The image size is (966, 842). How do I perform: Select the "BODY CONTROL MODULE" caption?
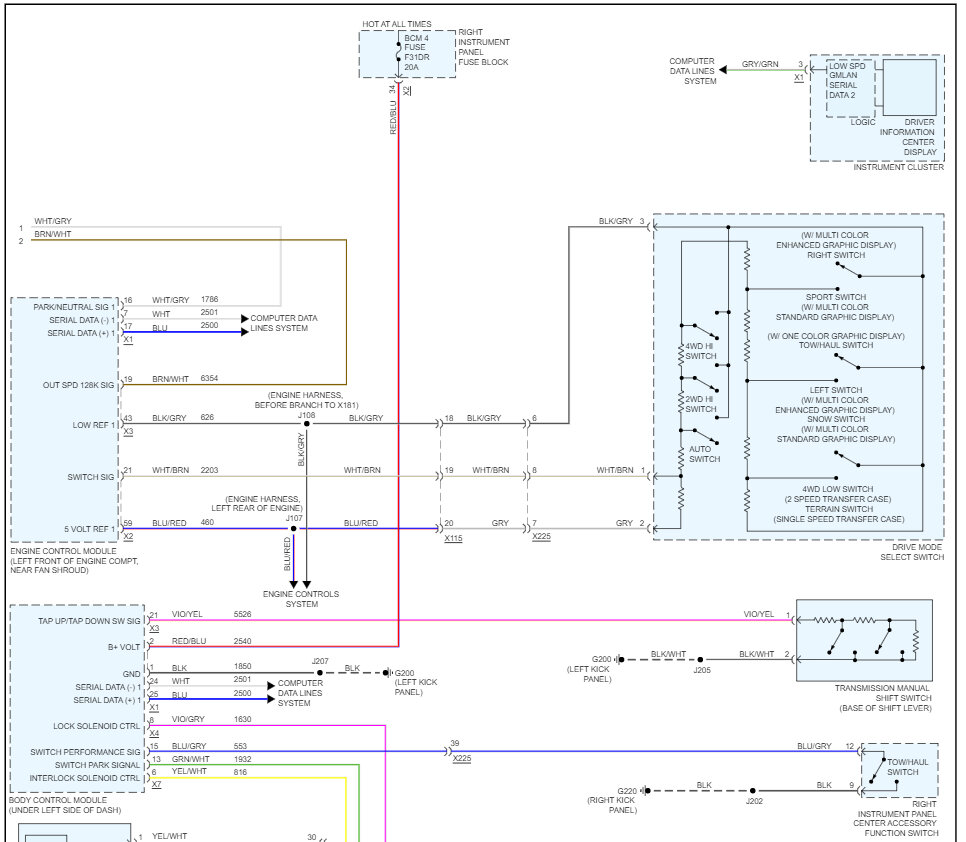tap(58, 800)
